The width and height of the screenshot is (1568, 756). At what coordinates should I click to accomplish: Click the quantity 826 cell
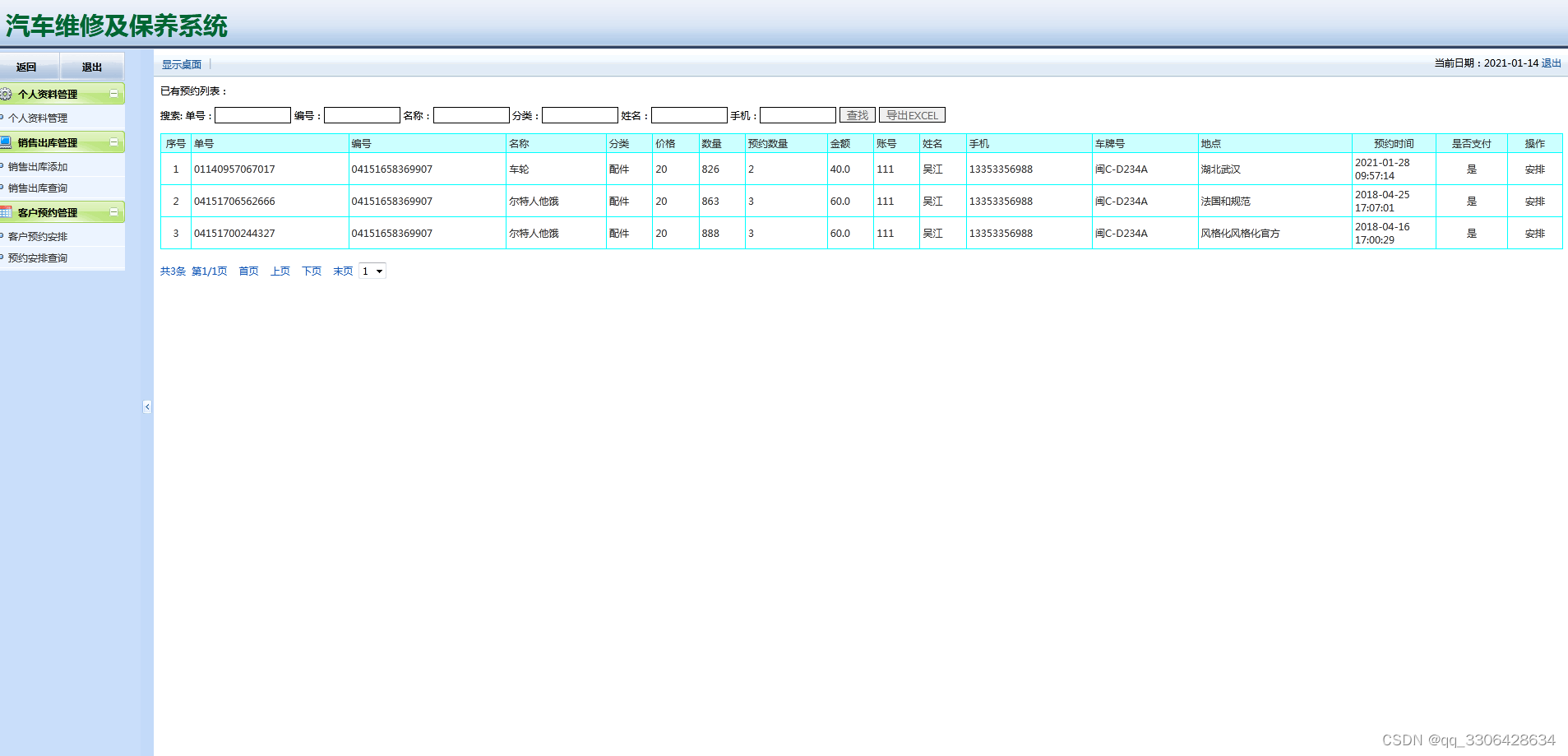coord(722,169)
